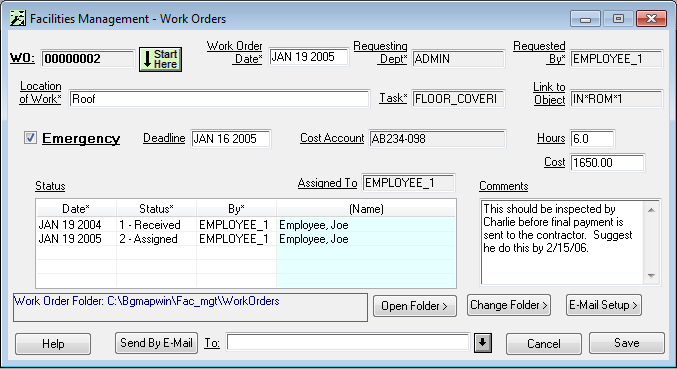Save the work order
Screen dimensions: 677x369
[626, 343]
